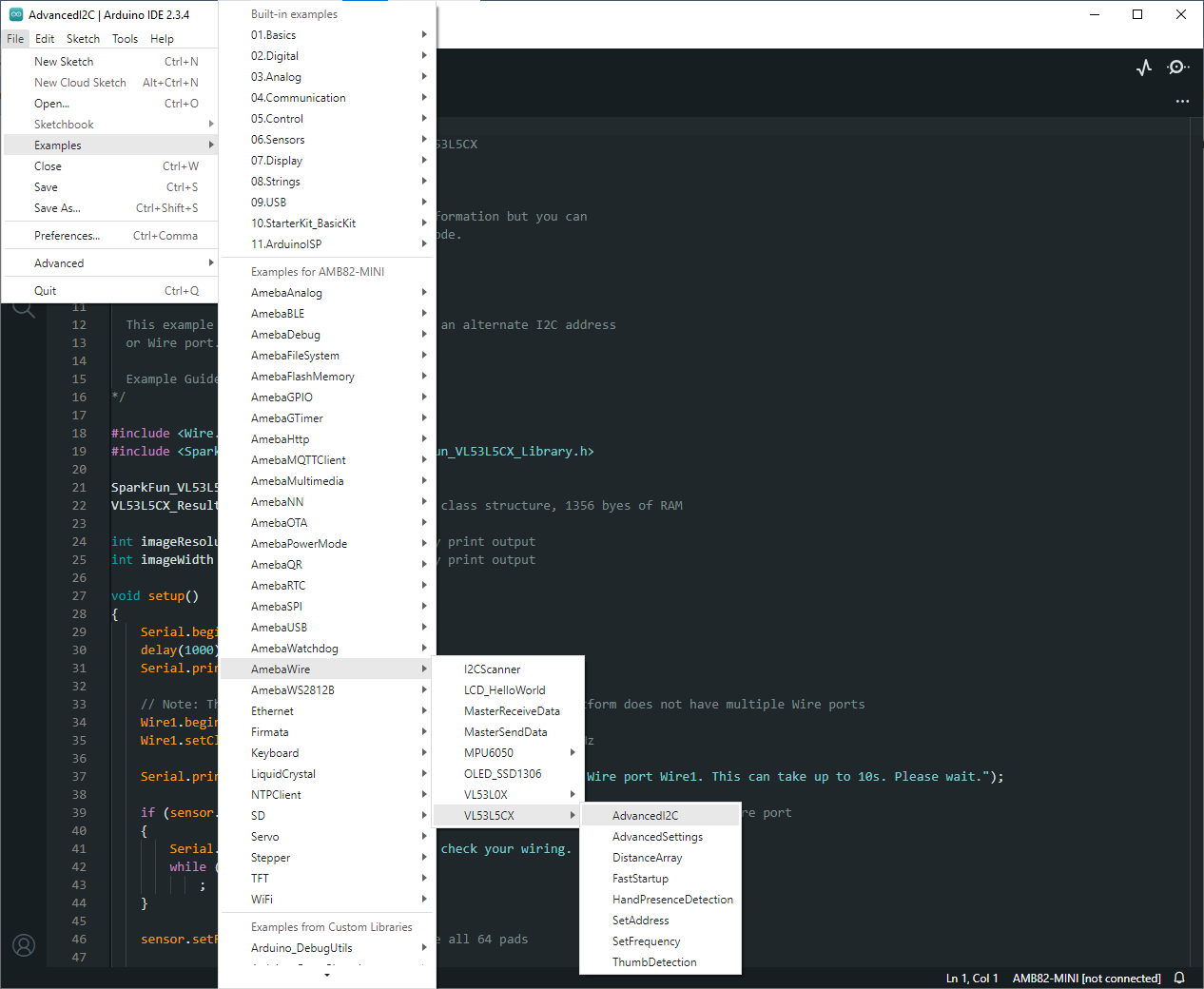Click the search magnifier sidebar icon

coord(24,309)
